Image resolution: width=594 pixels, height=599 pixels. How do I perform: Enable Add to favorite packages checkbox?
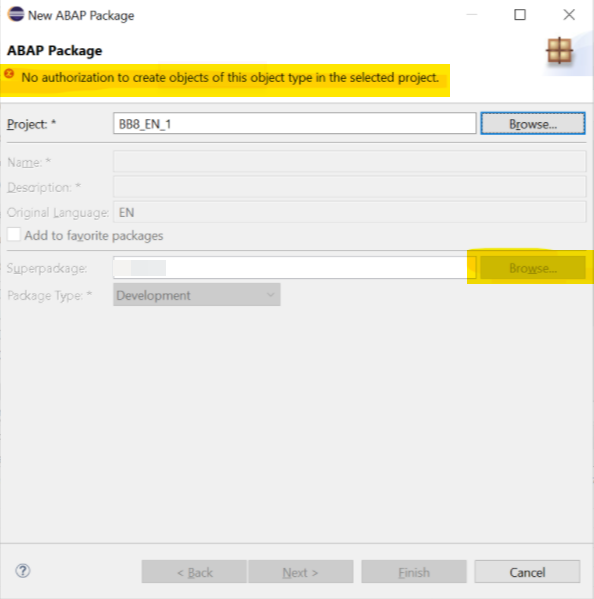pyautogui.click(x=14, y=235)
